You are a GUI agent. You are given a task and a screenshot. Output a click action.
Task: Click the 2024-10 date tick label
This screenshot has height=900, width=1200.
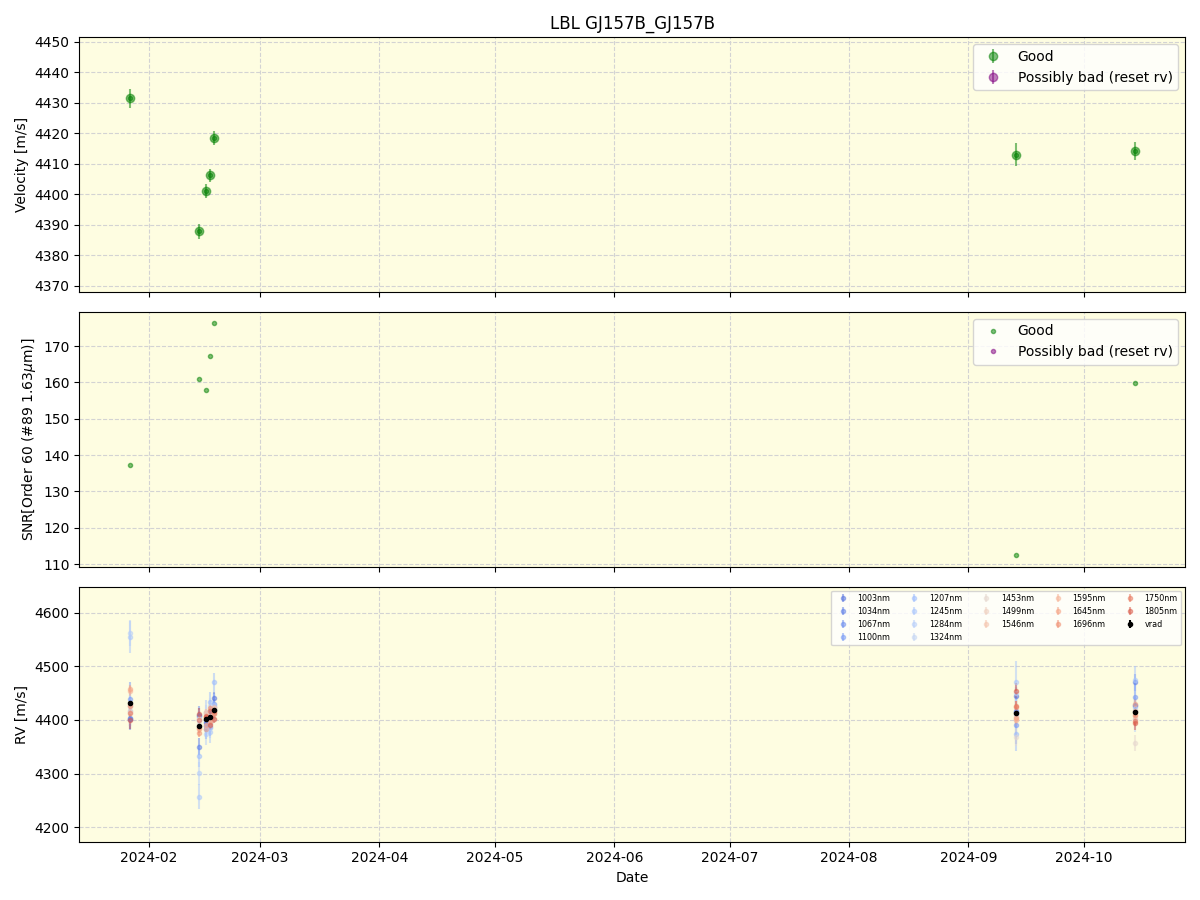point(1084,857)
